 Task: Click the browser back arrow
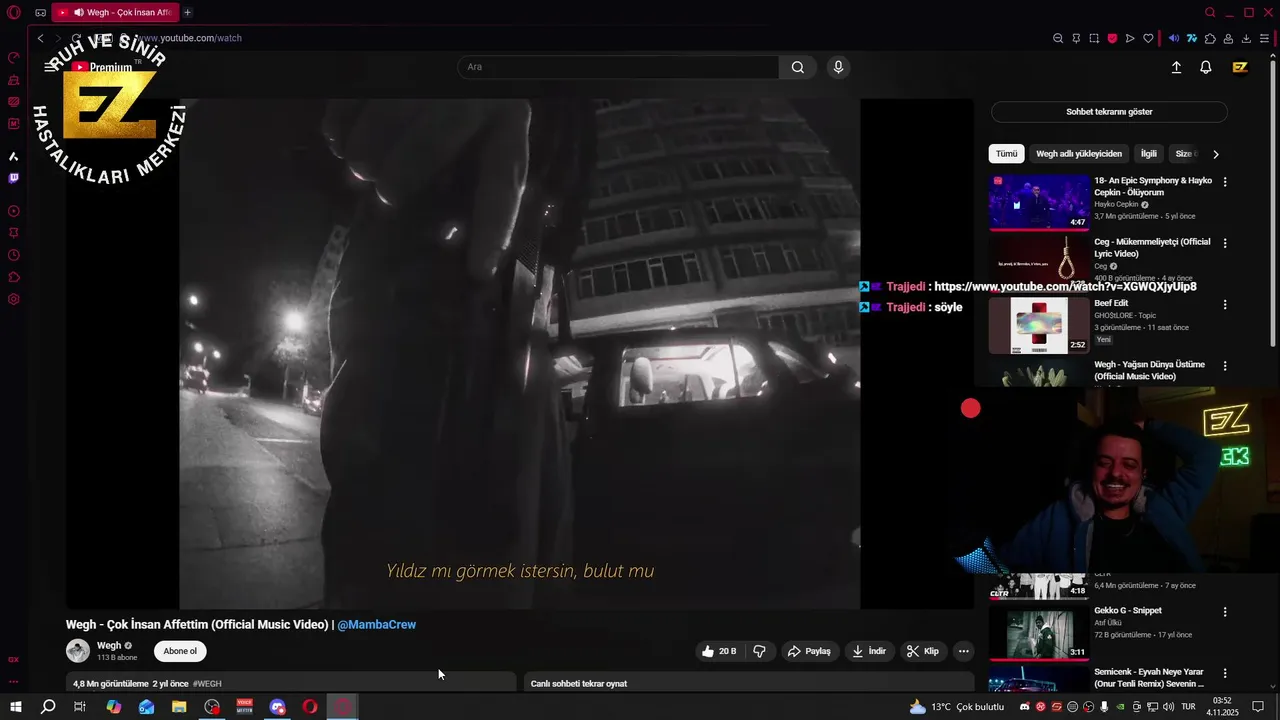click(x=40, y=38)
